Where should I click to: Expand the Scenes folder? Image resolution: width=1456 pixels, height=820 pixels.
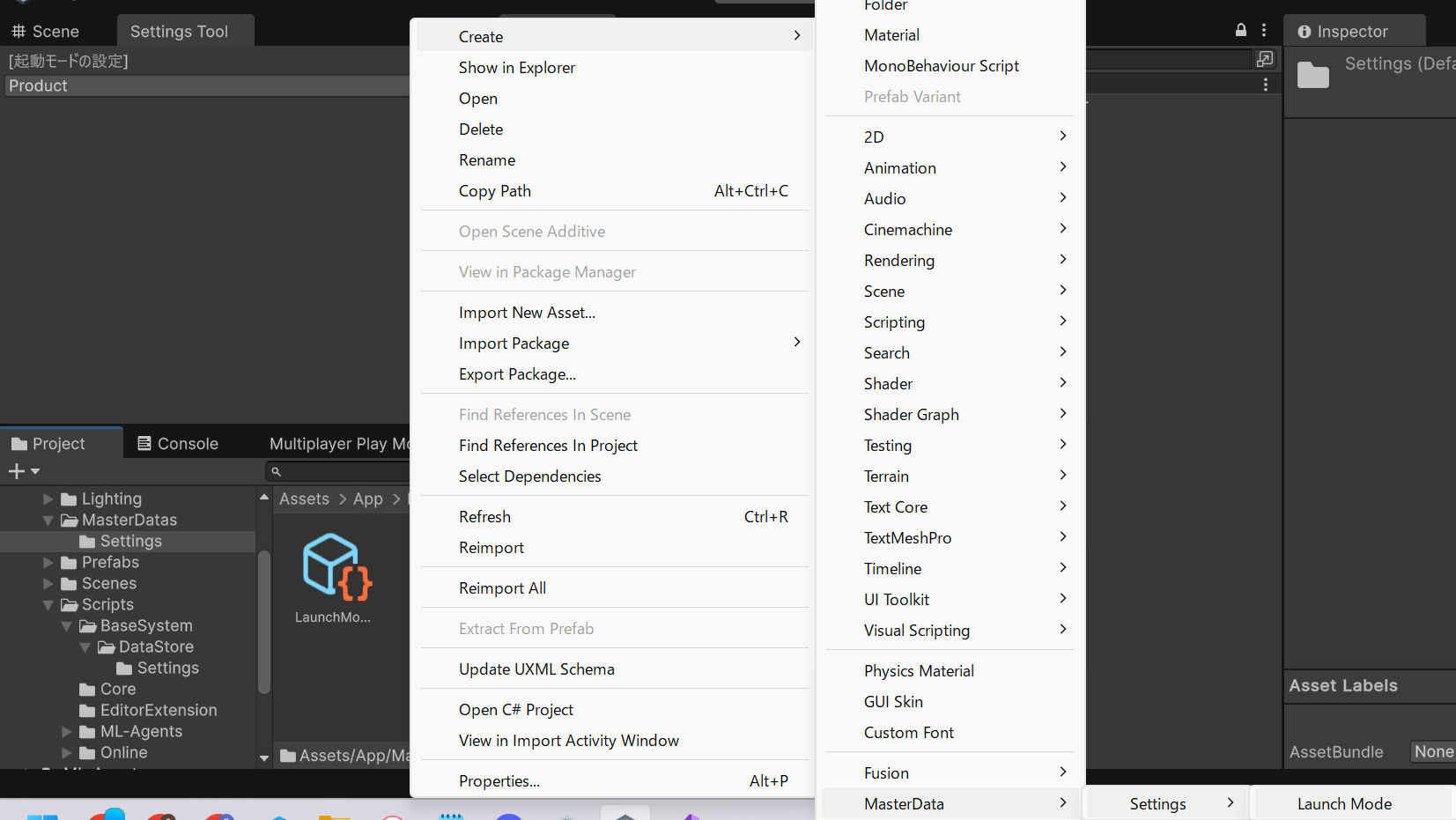coord(48,584)
